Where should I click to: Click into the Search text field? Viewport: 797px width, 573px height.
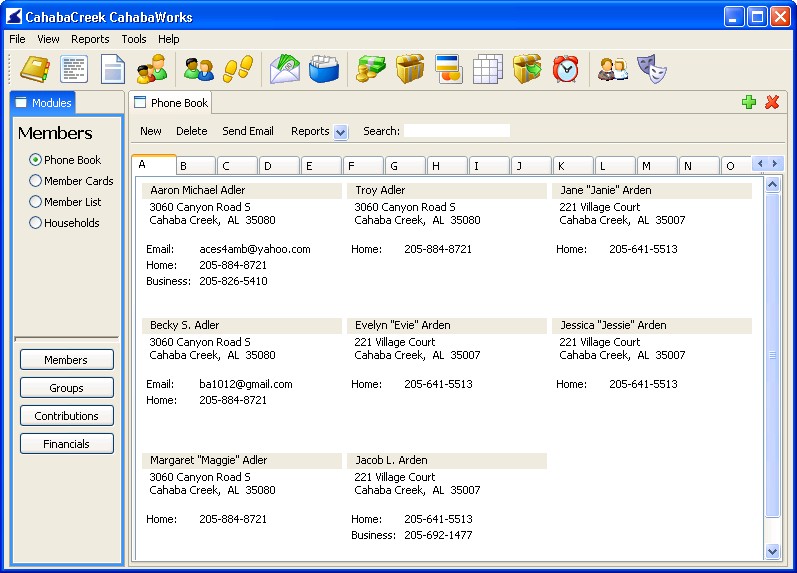[x=457, y=131]
